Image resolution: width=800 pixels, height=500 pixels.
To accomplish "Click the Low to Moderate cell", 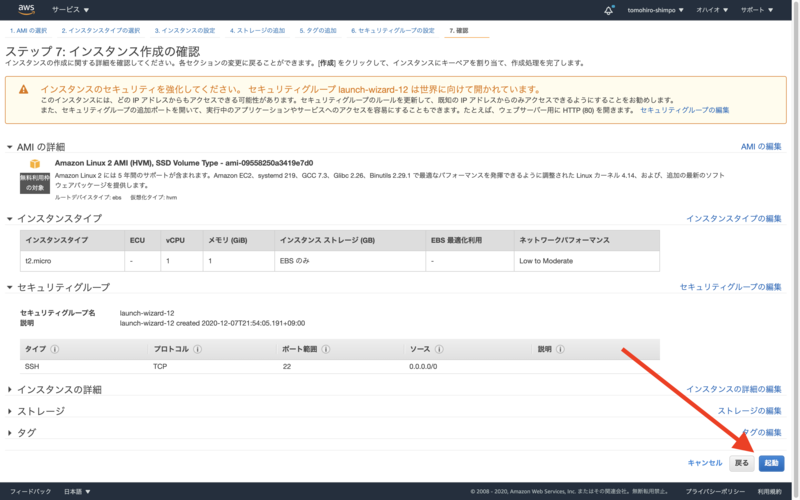I will coord(587,261).
